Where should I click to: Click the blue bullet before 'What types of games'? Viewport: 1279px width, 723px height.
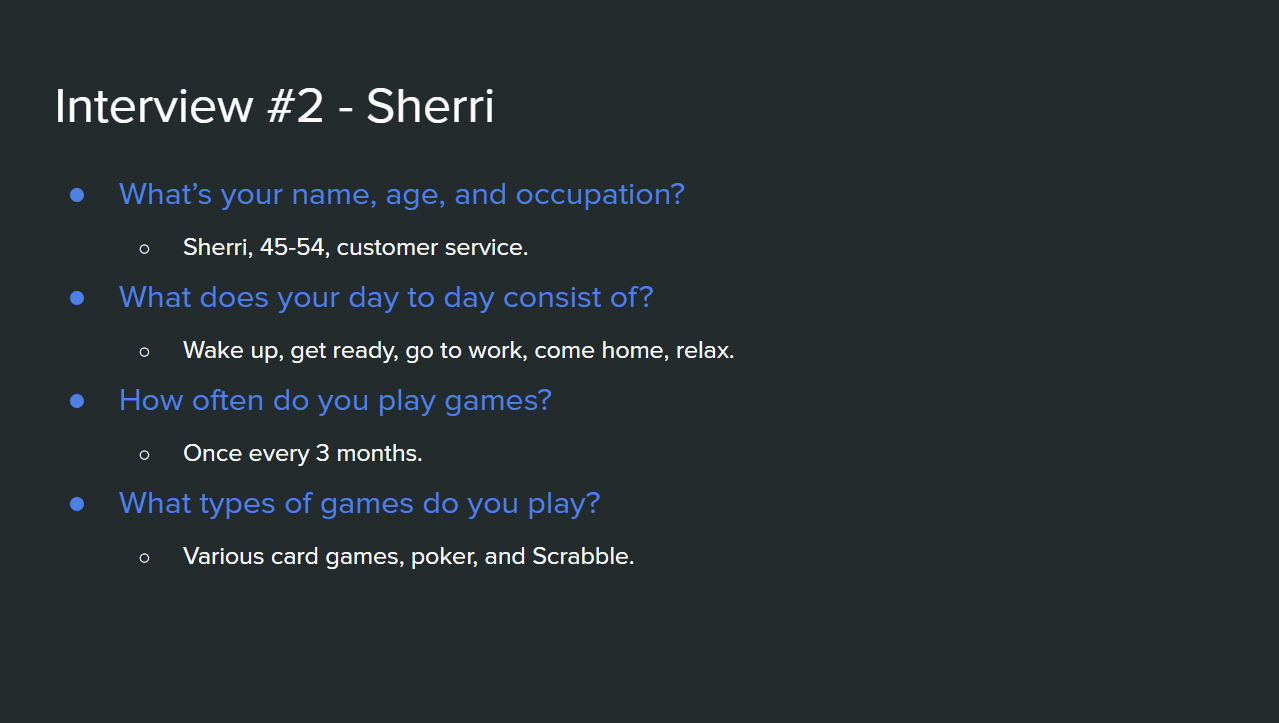[x=77, y=504]
